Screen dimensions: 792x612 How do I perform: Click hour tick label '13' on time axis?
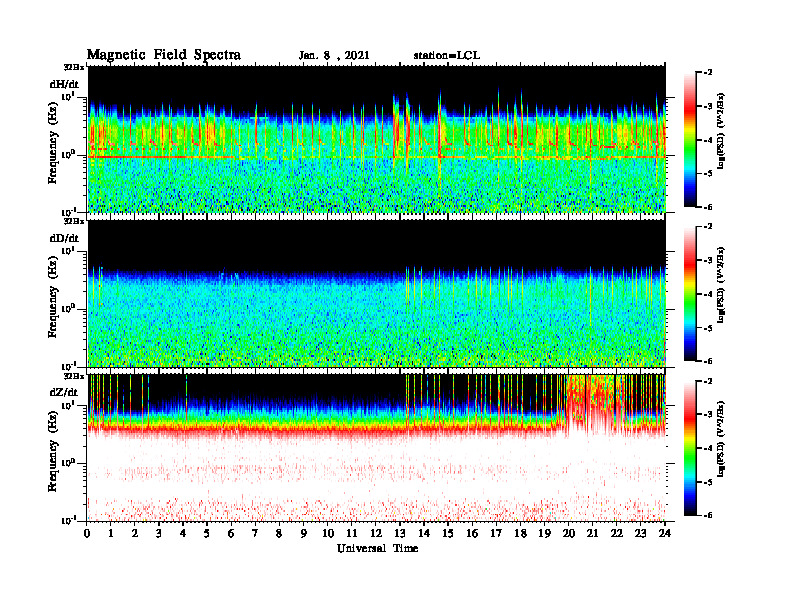tap(401, 534)
